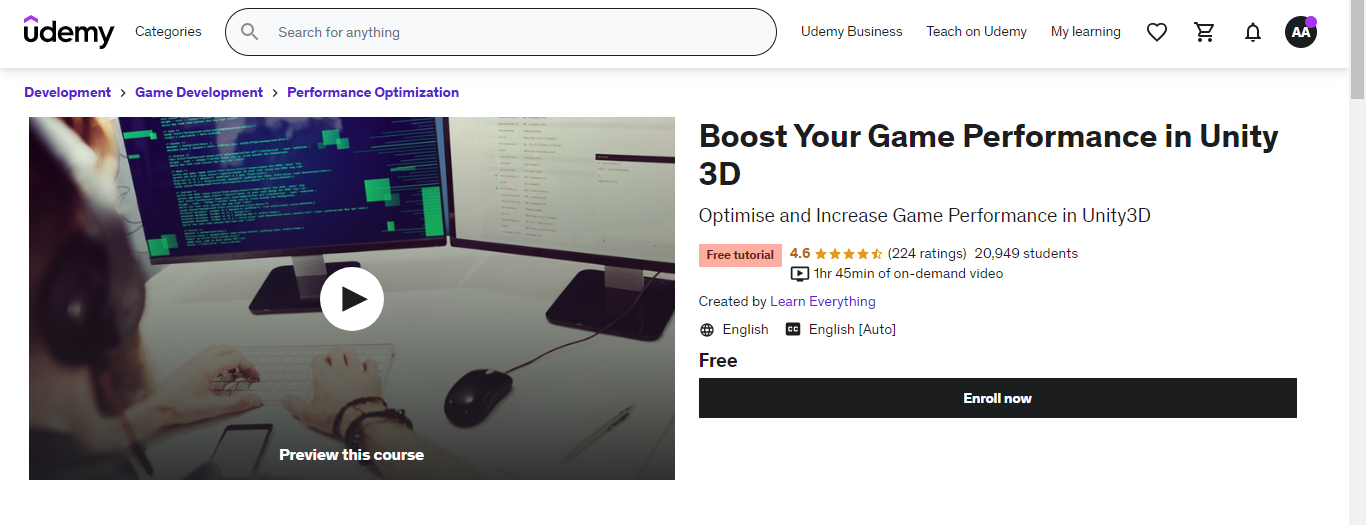Click the Free price label

[x=718, y=361]
